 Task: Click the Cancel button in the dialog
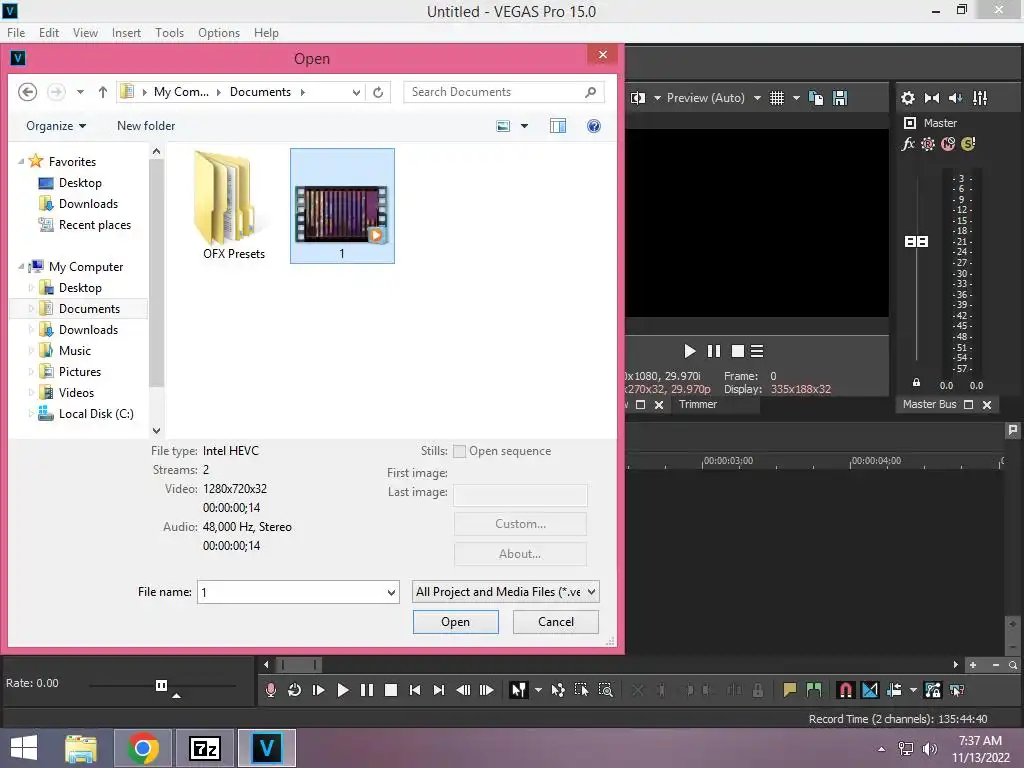(x=556, y=622)
